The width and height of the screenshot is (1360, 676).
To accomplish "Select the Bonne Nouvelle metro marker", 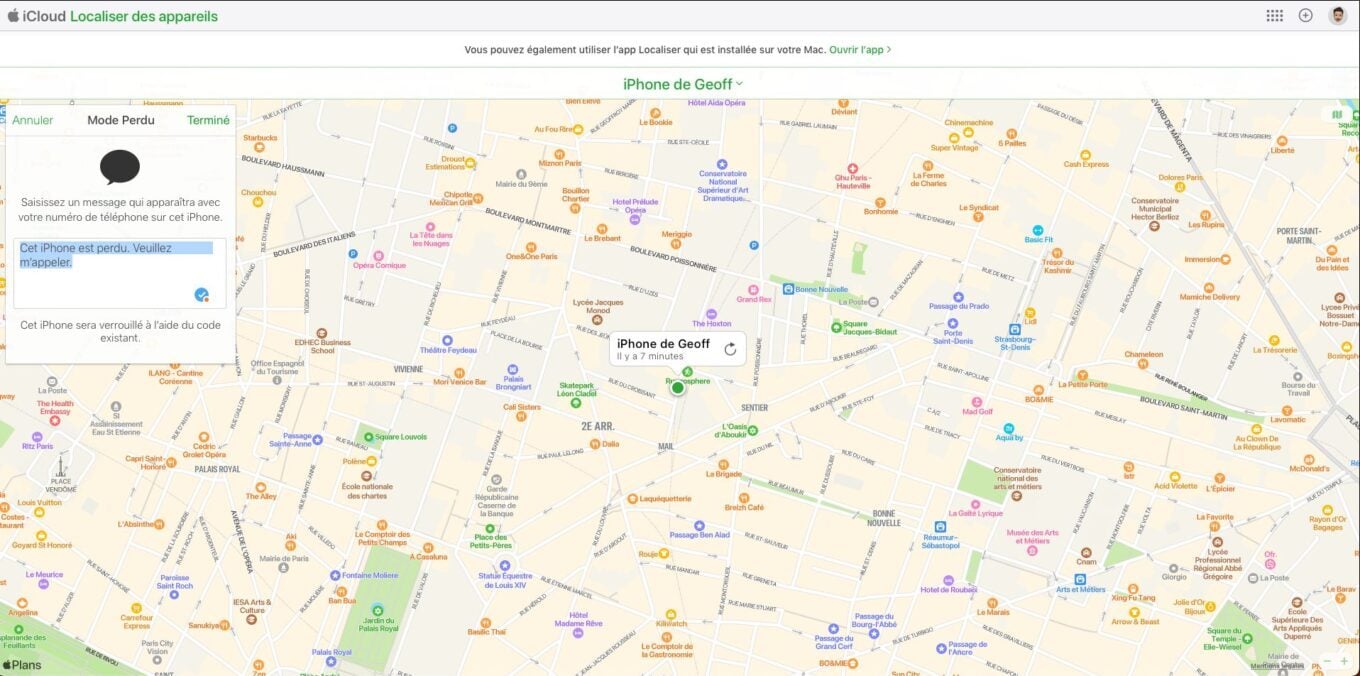I will (x=788, y=289).
